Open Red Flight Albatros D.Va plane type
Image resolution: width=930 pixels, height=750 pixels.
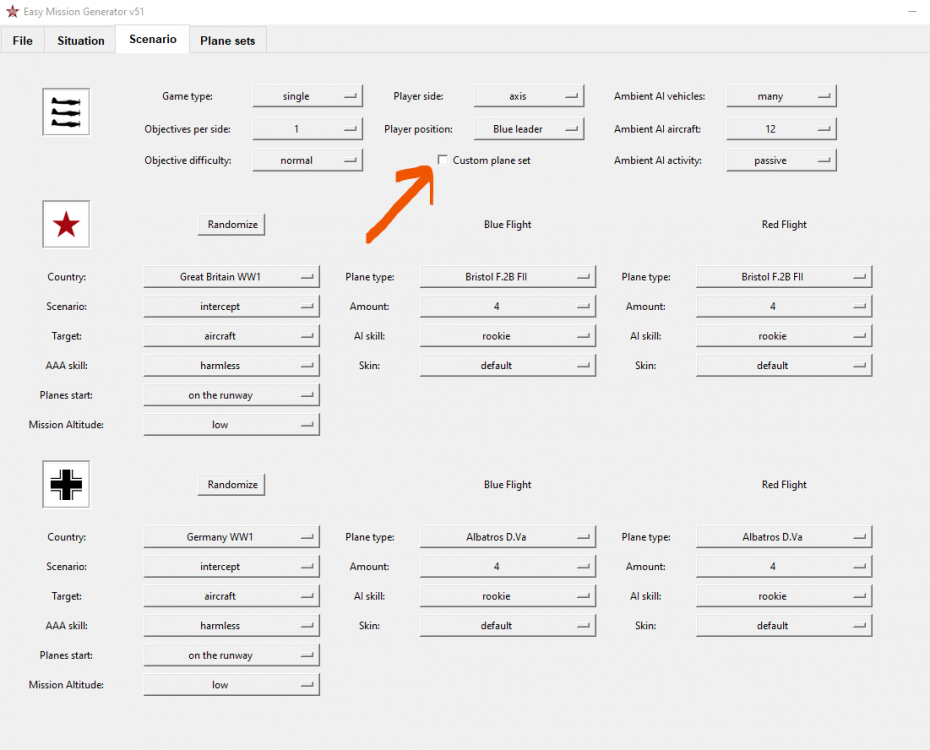[783, 537]
